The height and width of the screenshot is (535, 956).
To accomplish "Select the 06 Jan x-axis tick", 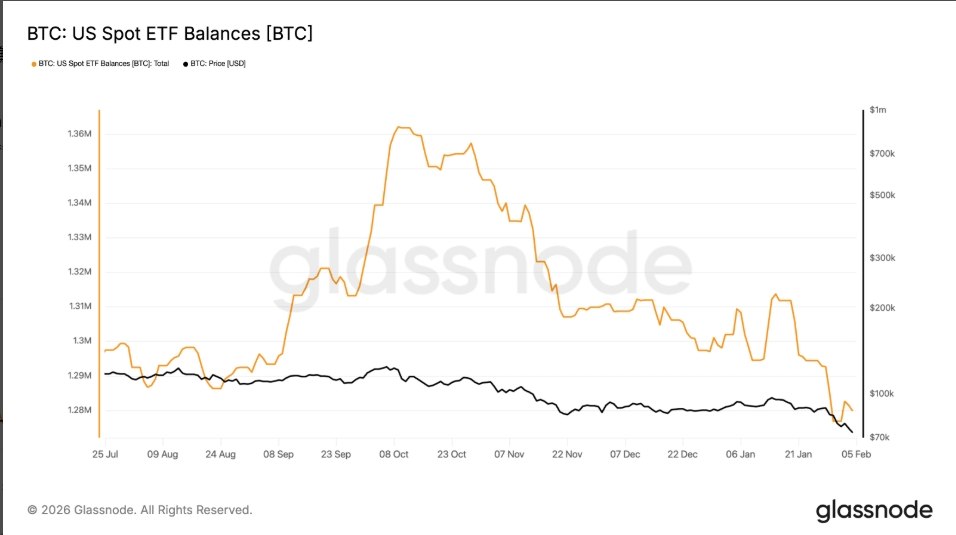I will [x=741, y=453].
